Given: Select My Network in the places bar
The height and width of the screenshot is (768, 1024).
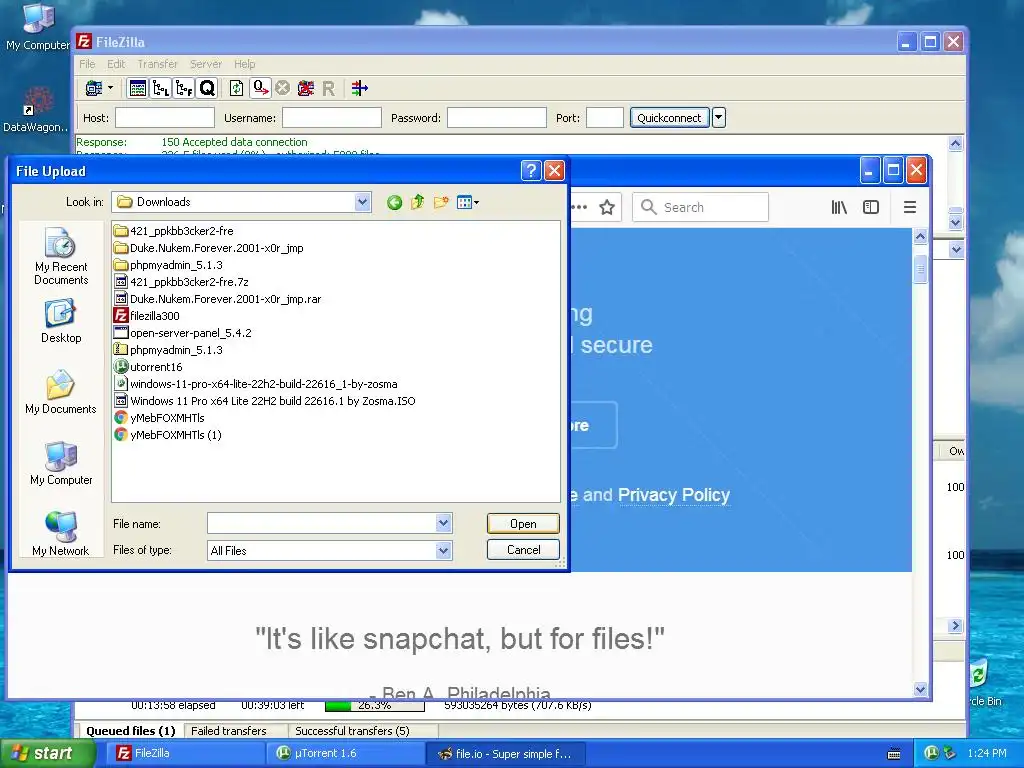Looking at the screenshot, I should pos(61,534).
